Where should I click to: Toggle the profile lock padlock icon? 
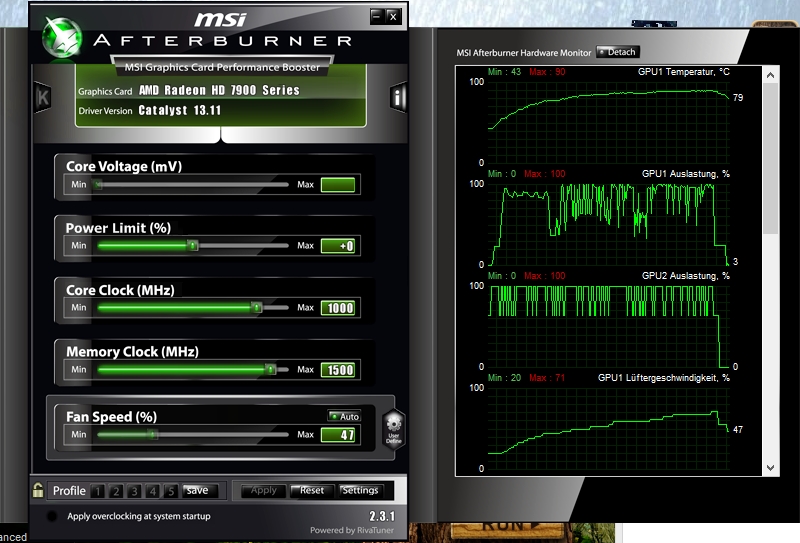(38, 490)
